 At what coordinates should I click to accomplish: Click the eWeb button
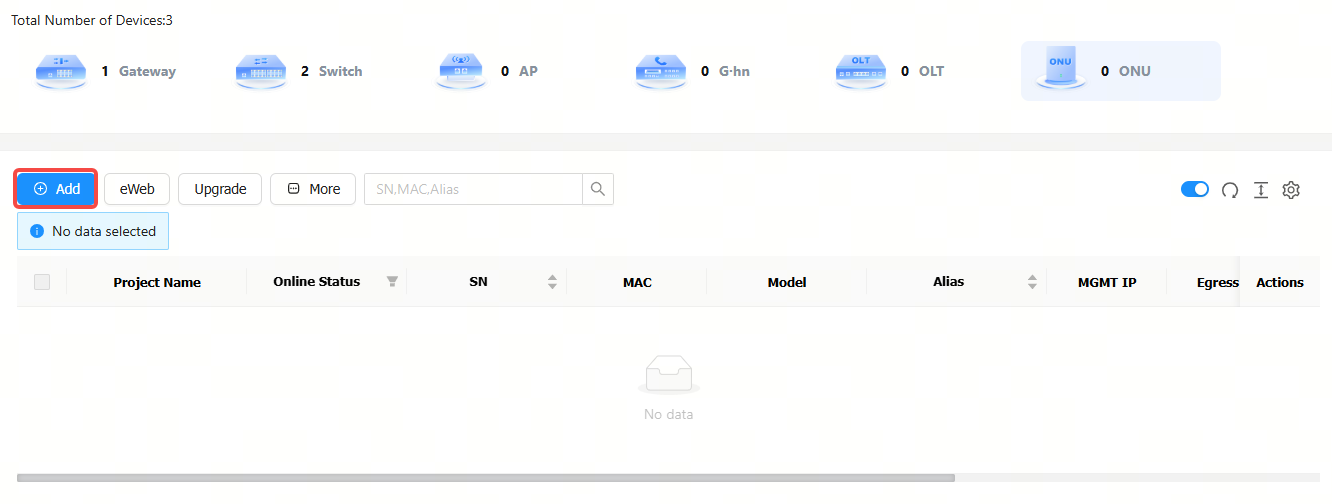(x=137, y=189)
